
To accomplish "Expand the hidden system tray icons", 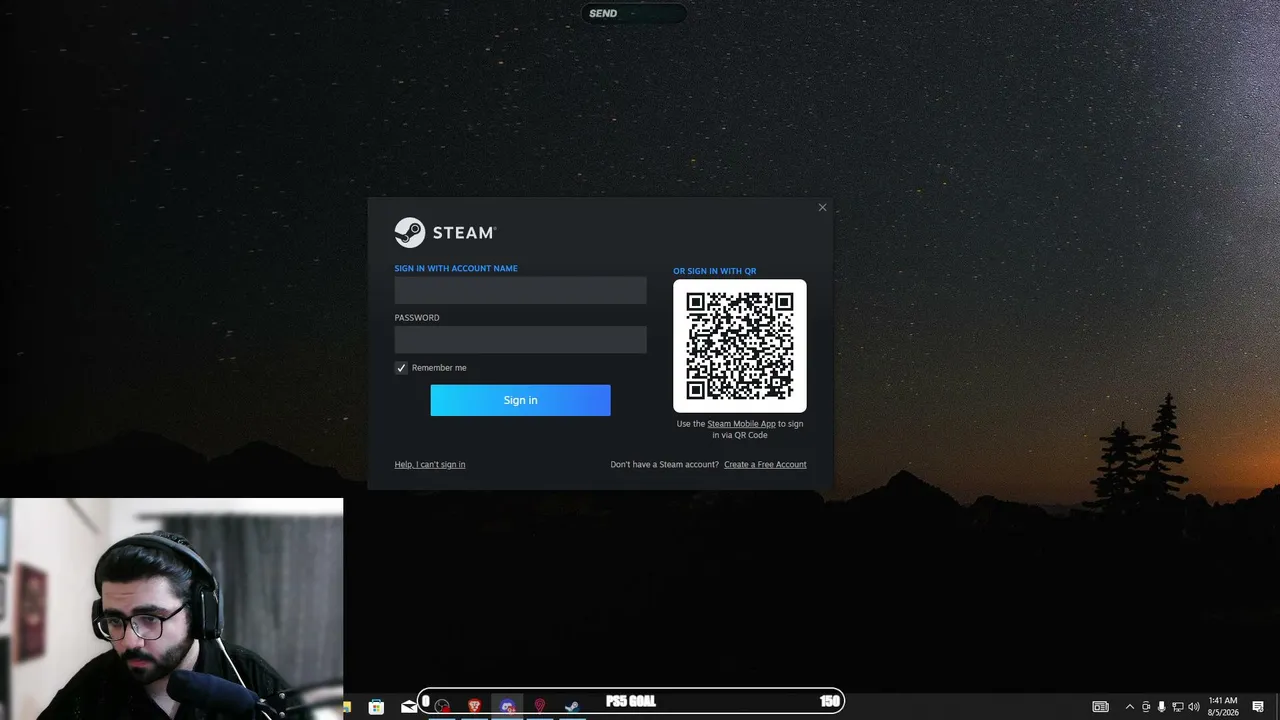I will [1130, 707].
